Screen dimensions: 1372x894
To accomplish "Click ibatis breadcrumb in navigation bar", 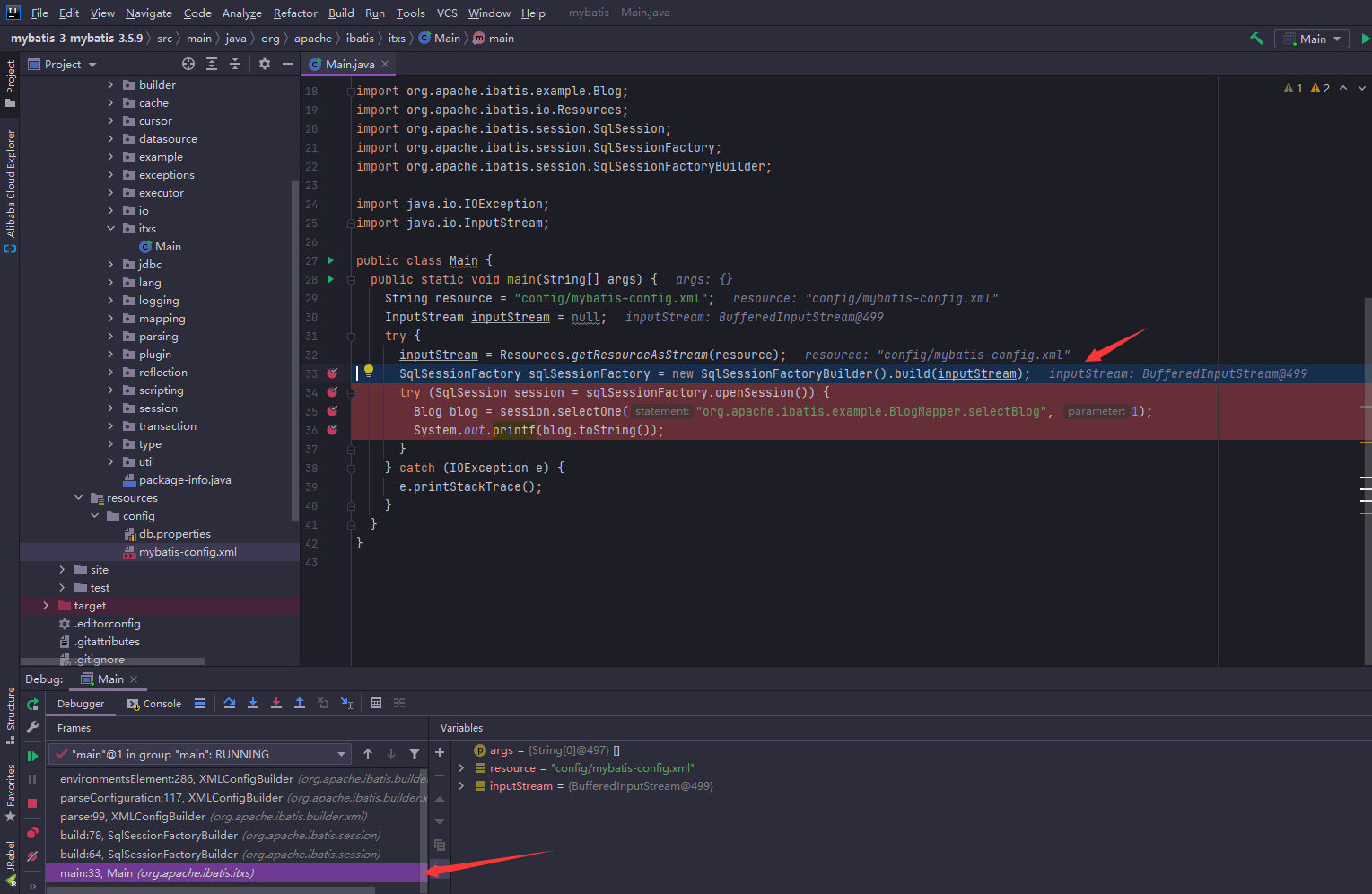I will tap(360, 39).
